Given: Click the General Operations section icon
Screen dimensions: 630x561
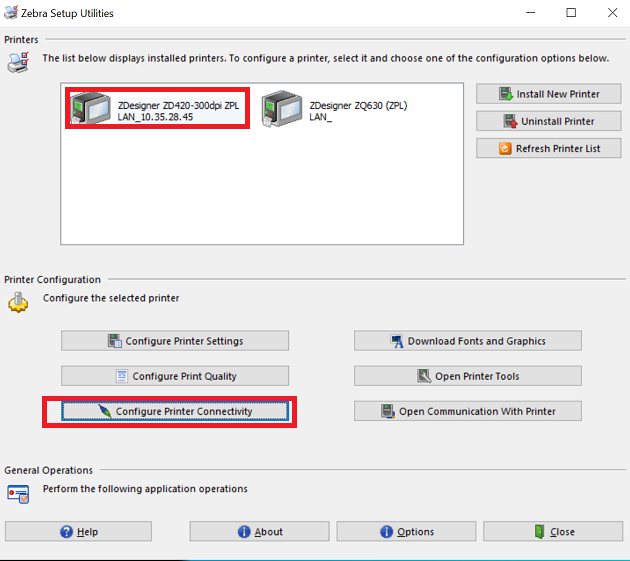Looking at the screenshot, I should (x=19, y=492).
